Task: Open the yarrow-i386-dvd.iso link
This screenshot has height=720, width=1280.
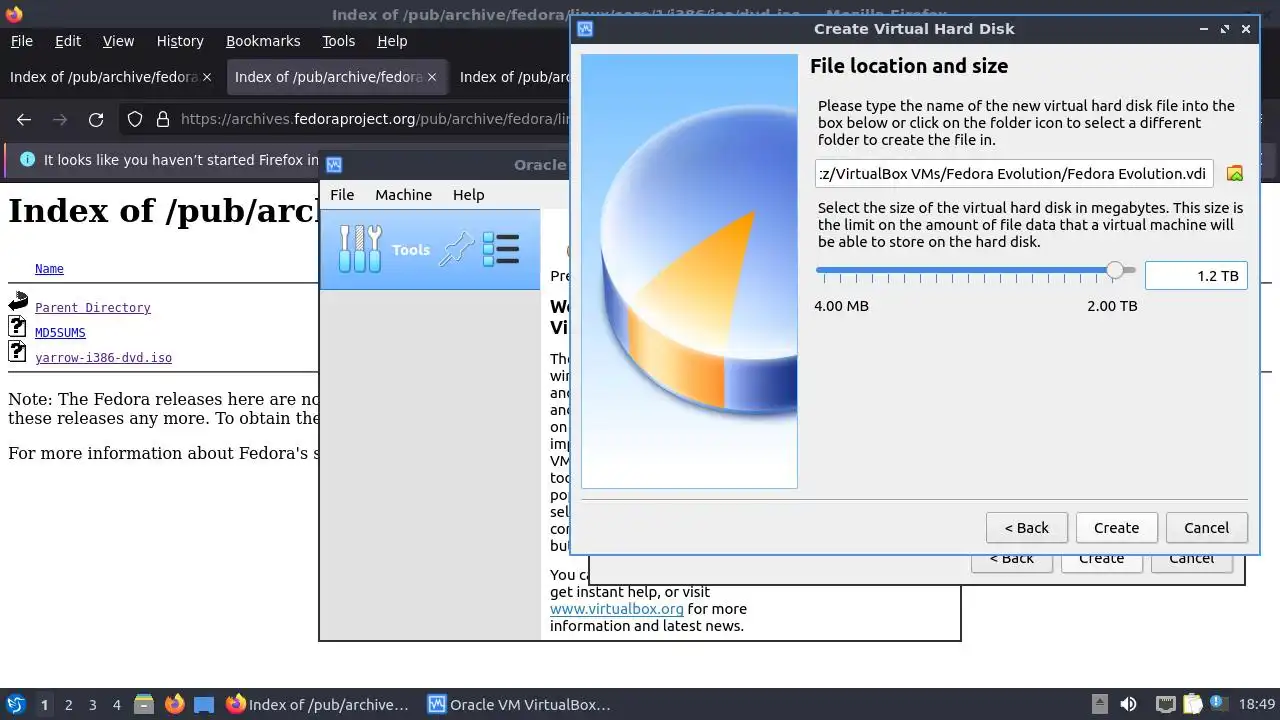Action: tap(103, 358)
